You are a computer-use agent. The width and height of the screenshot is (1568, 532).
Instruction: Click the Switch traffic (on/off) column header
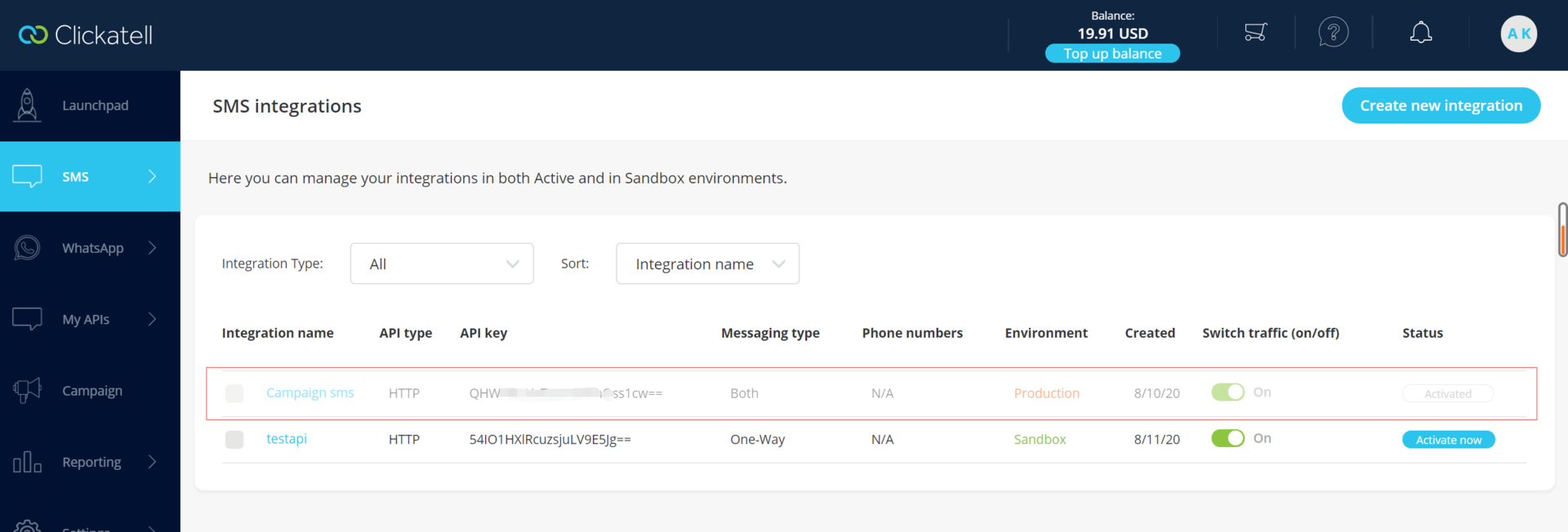pyautogui.click(x=1271, y=333)
